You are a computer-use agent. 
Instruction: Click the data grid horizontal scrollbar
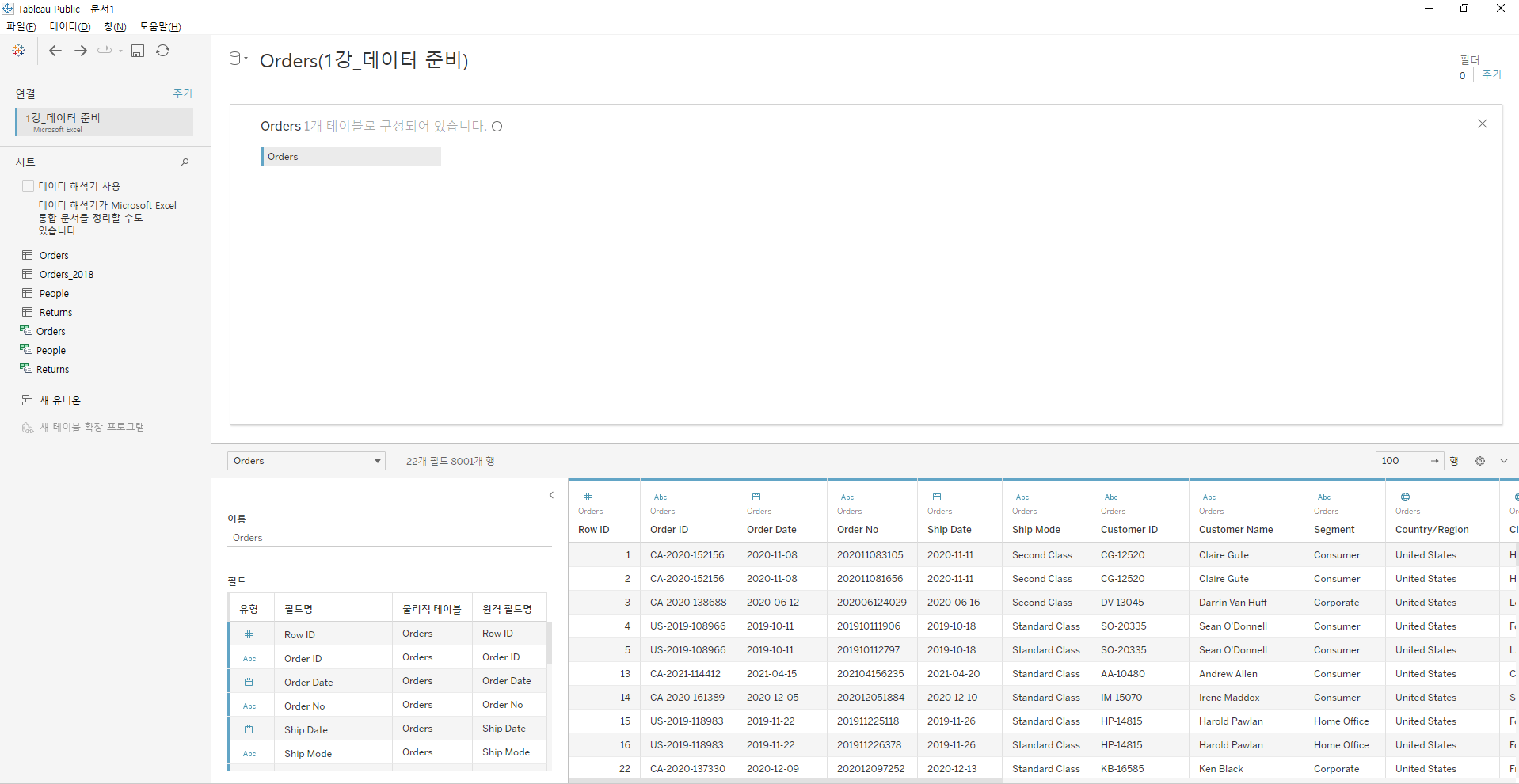786,781
